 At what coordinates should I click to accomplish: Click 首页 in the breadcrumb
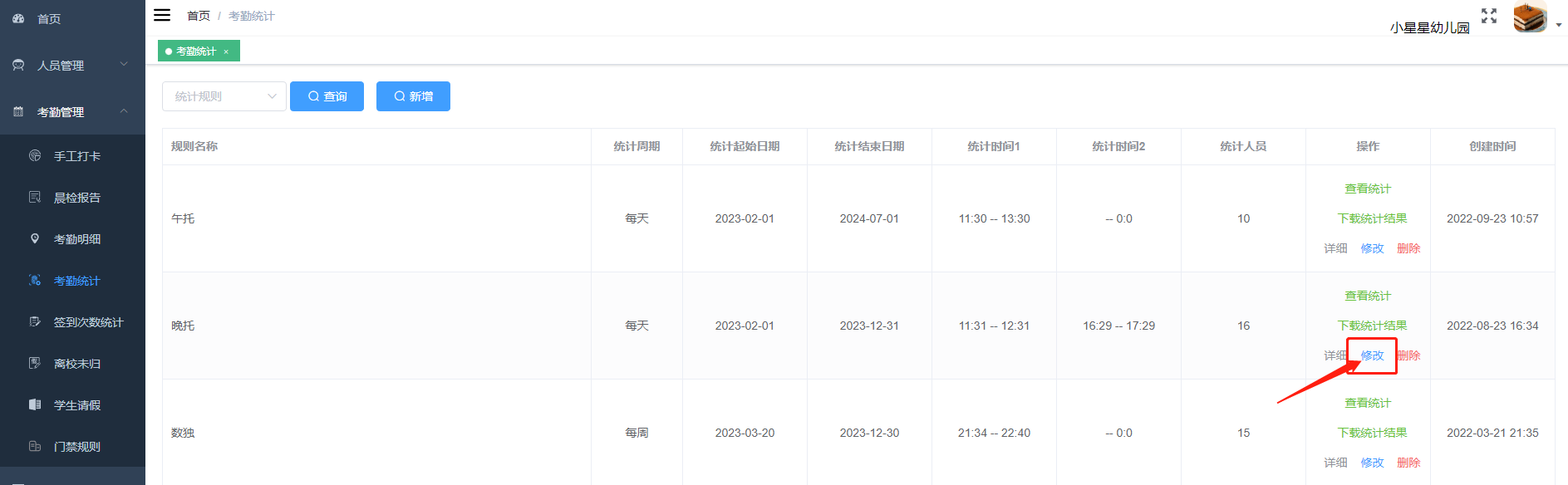pyautogui.click(x=199, y=15)
